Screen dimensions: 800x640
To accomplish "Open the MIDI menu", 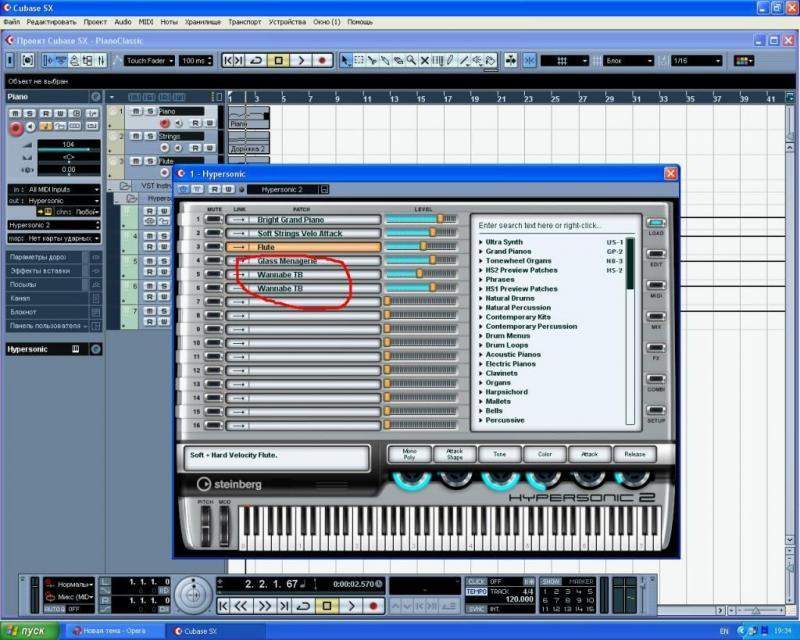I will (x=146, y=21).
